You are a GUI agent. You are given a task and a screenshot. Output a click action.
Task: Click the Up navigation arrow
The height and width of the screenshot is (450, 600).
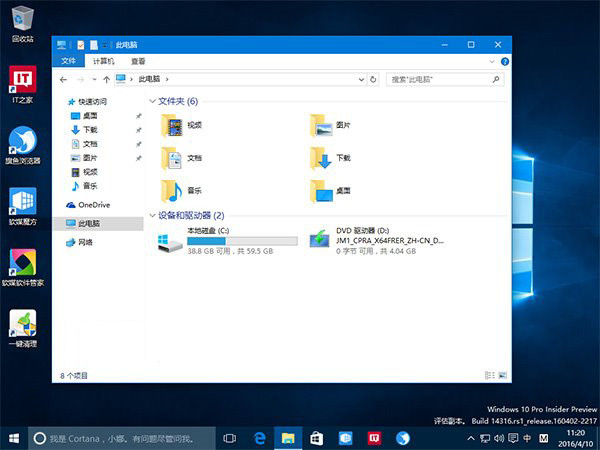pyautogui.click(x=105, y=78)
